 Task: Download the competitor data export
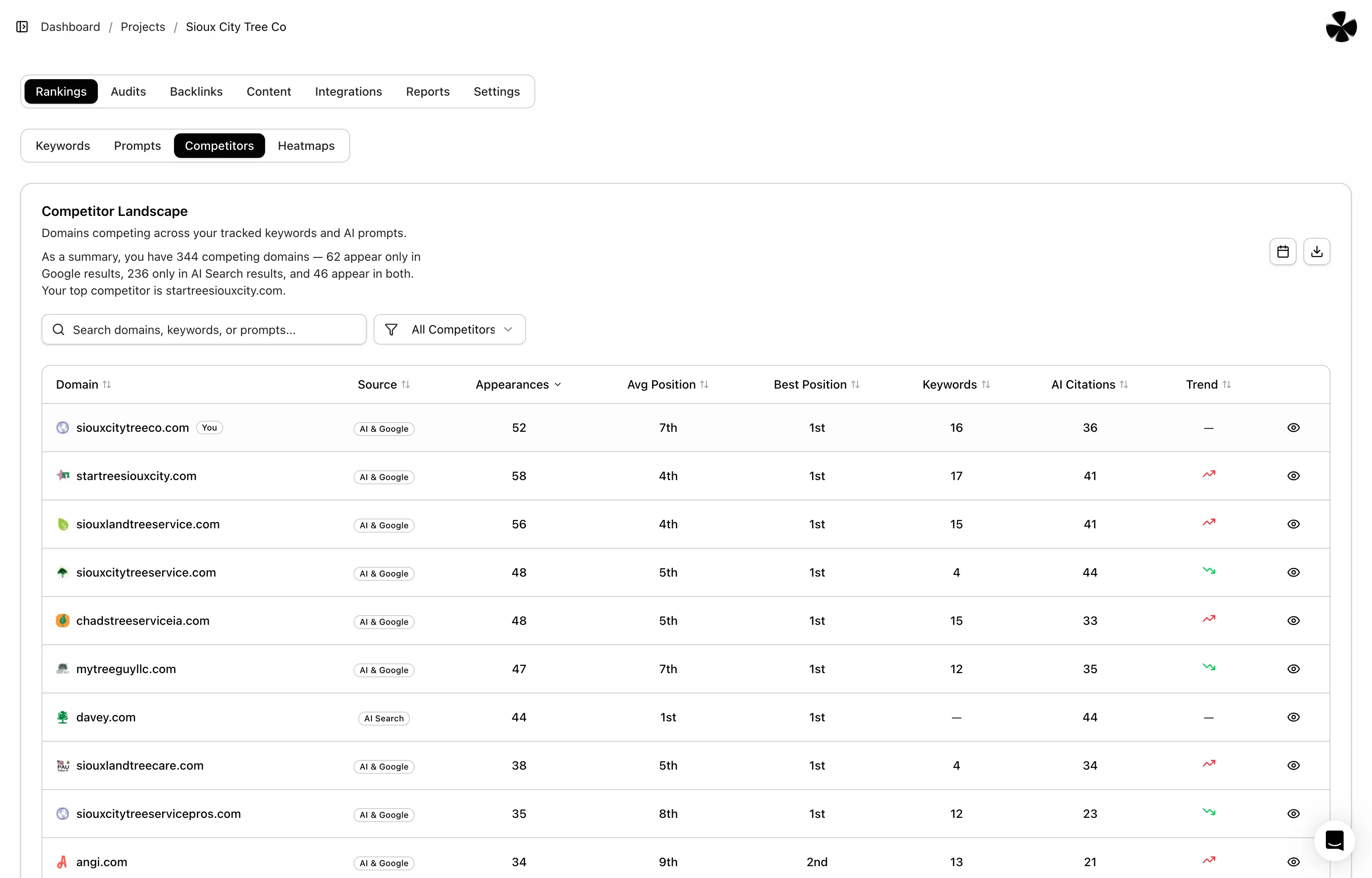tap(1316, 251)
